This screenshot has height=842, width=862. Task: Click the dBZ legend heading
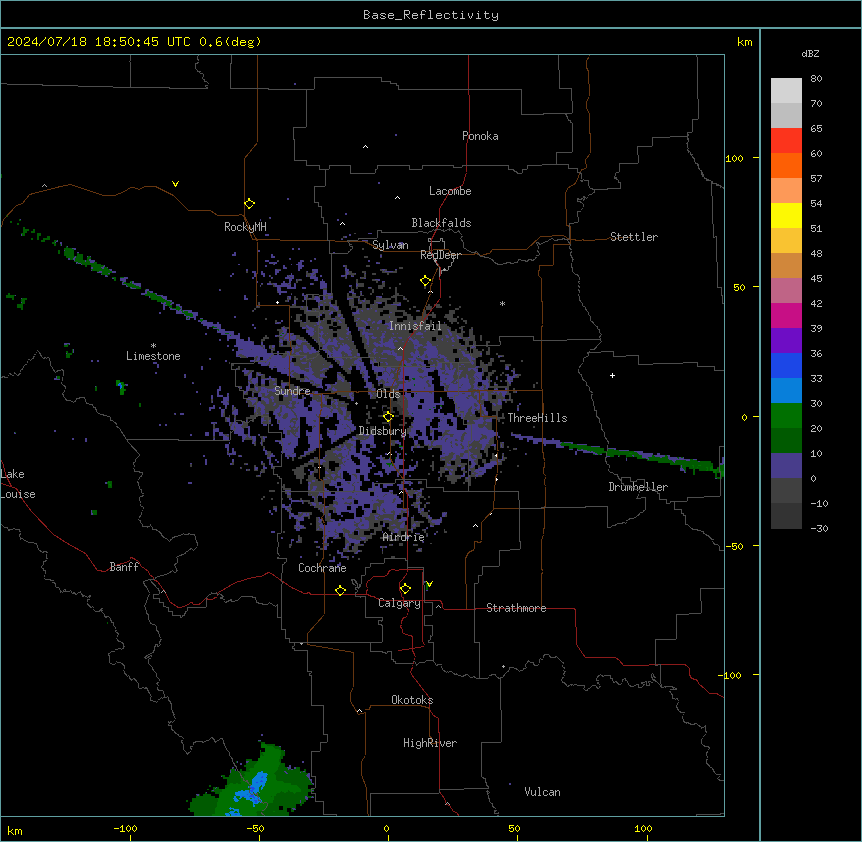pos(810,53)
